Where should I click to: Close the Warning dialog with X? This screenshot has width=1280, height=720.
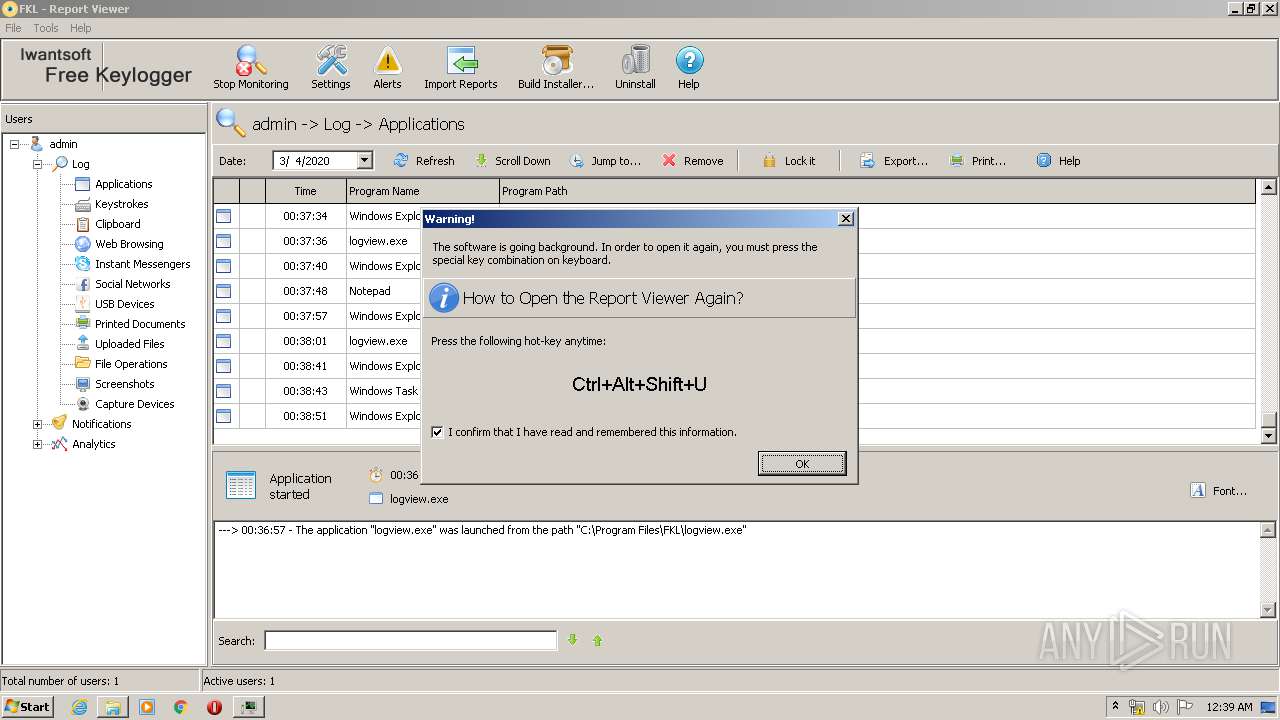(845, 218)
